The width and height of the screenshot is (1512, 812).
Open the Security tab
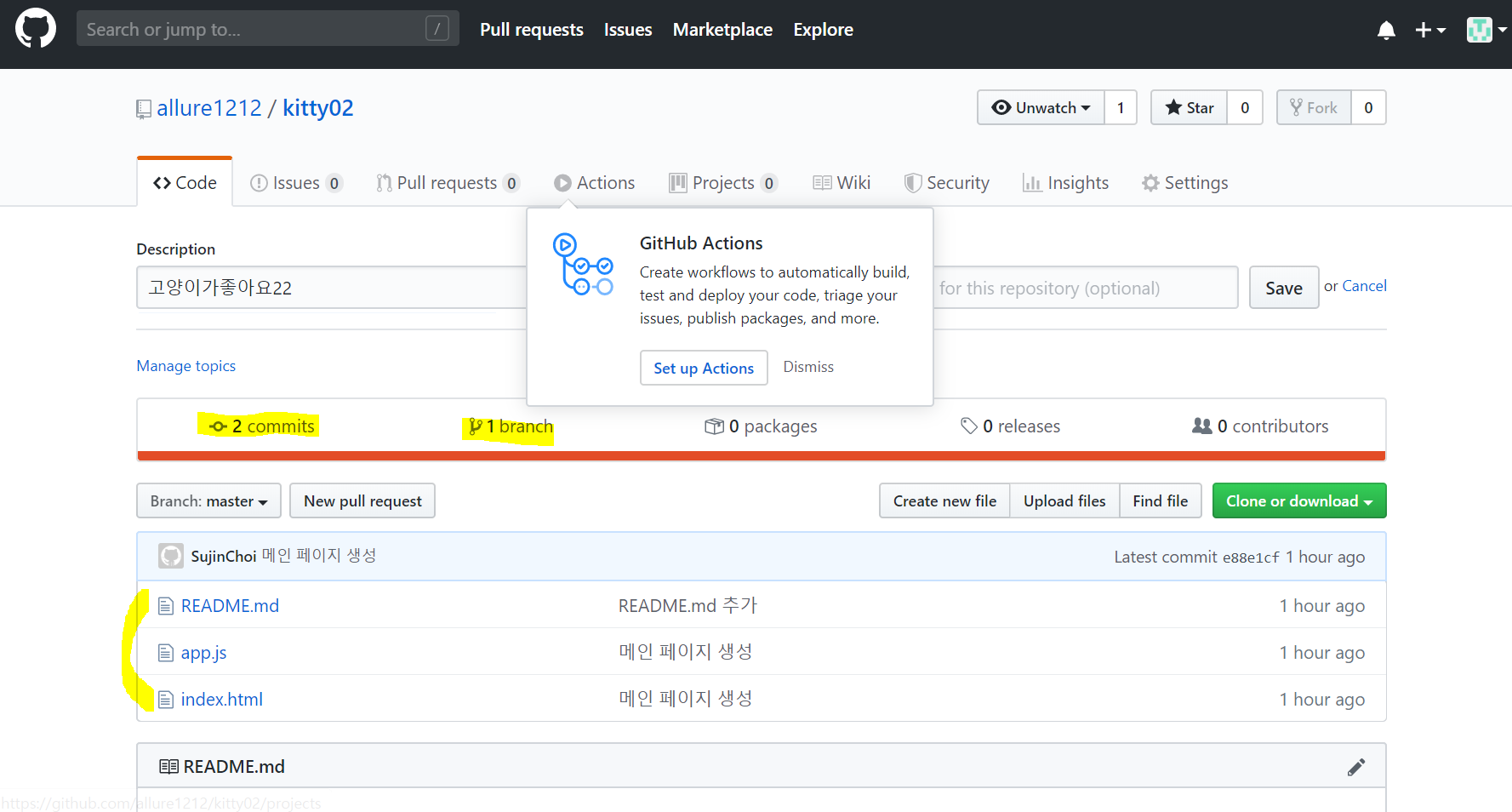point(947,183)
